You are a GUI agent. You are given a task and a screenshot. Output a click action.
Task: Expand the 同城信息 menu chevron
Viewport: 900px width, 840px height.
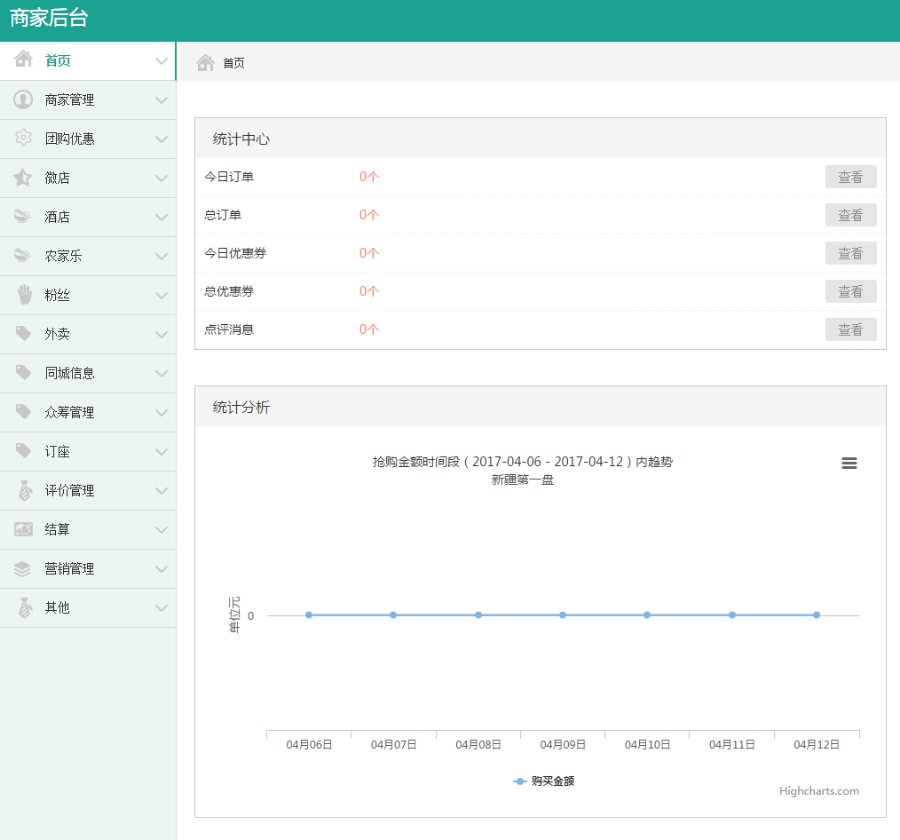tap(163, 373)
